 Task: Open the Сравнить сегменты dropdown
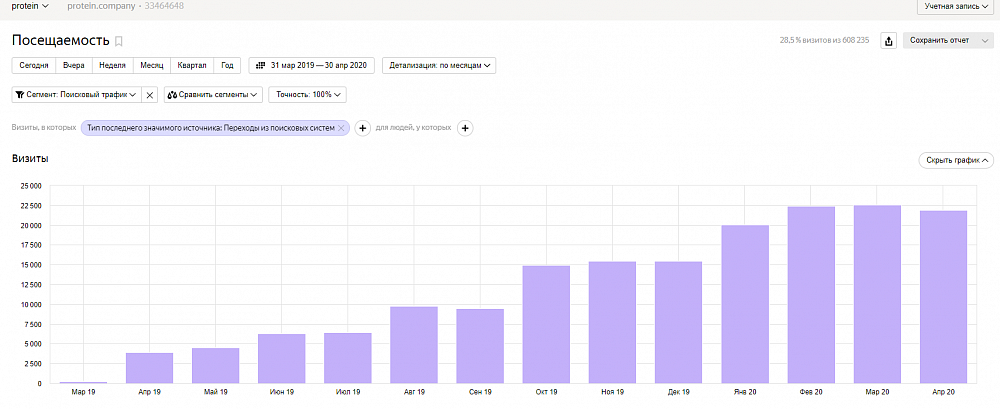click(213, 94)
